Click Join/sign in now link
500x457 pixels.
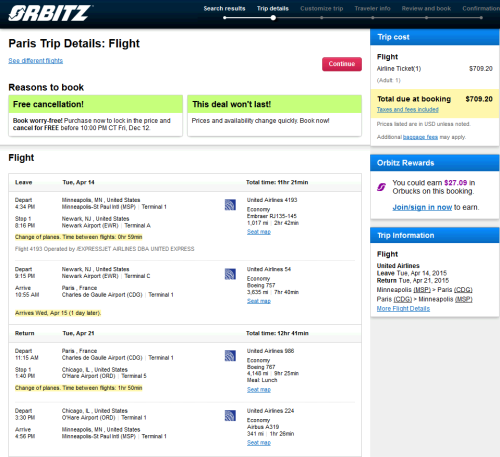point(422,207)
